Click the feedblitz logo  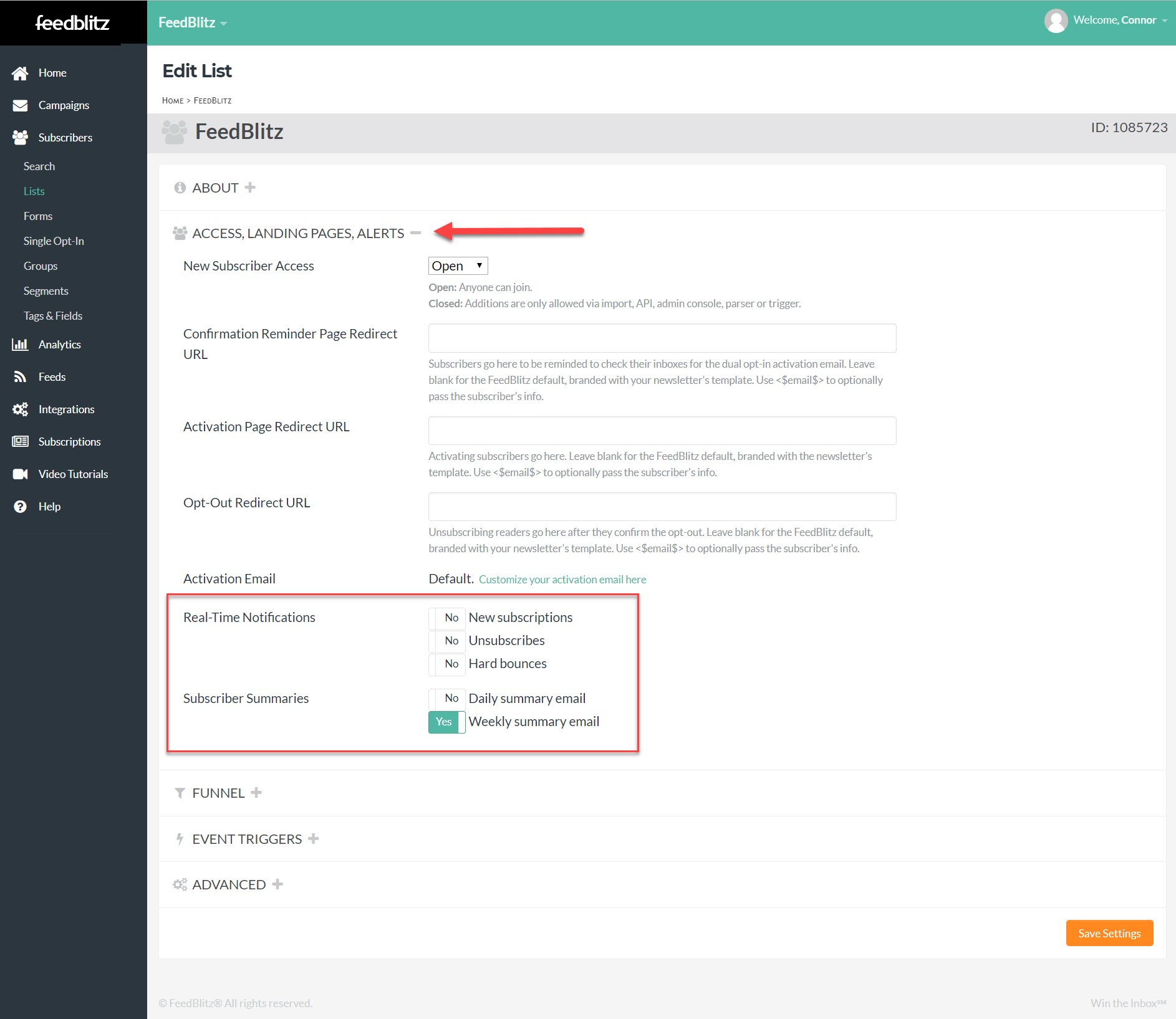[x=72, y=23]
